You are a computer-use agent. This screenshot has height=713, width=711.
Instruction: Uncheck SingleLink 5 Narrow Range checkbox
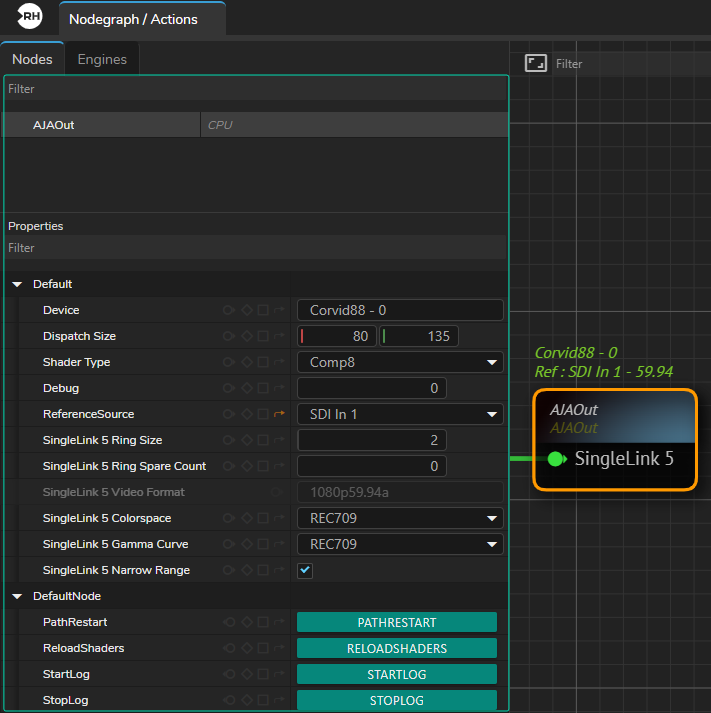point(305,570)
